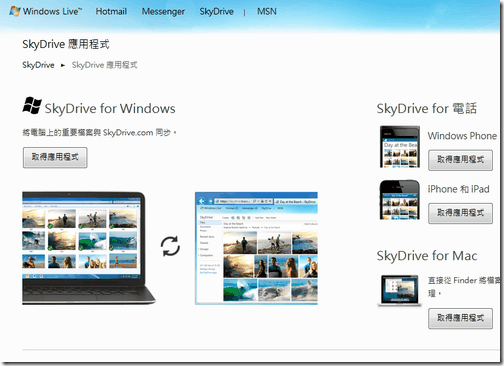
Task: Click the SkyDrive for 電話 heading
Action: (427, 108)
